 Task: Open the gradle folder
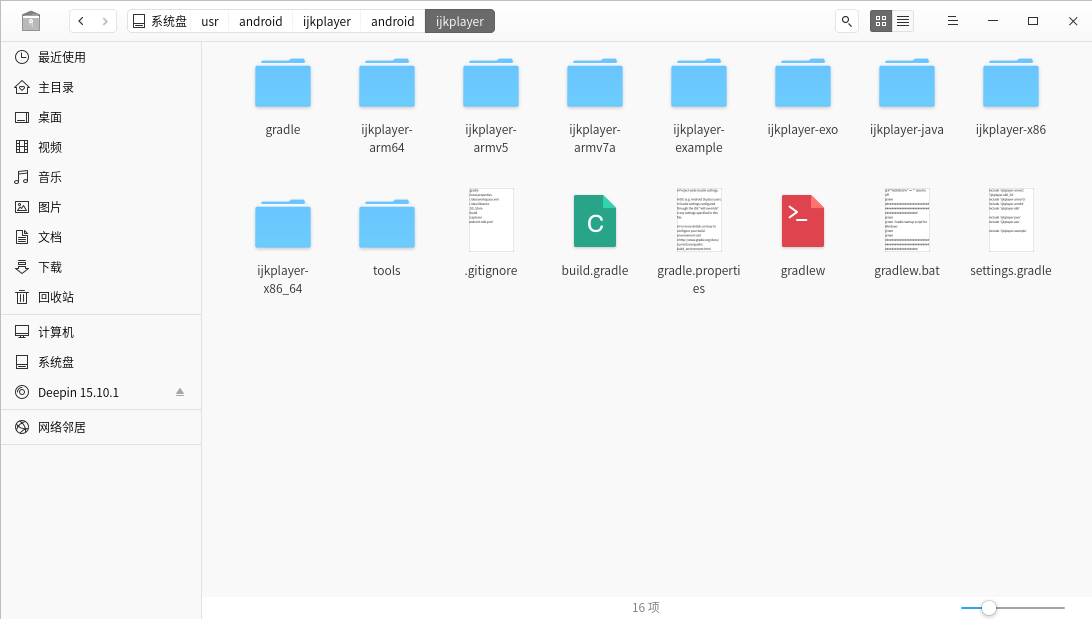click(x=283, y=83)
